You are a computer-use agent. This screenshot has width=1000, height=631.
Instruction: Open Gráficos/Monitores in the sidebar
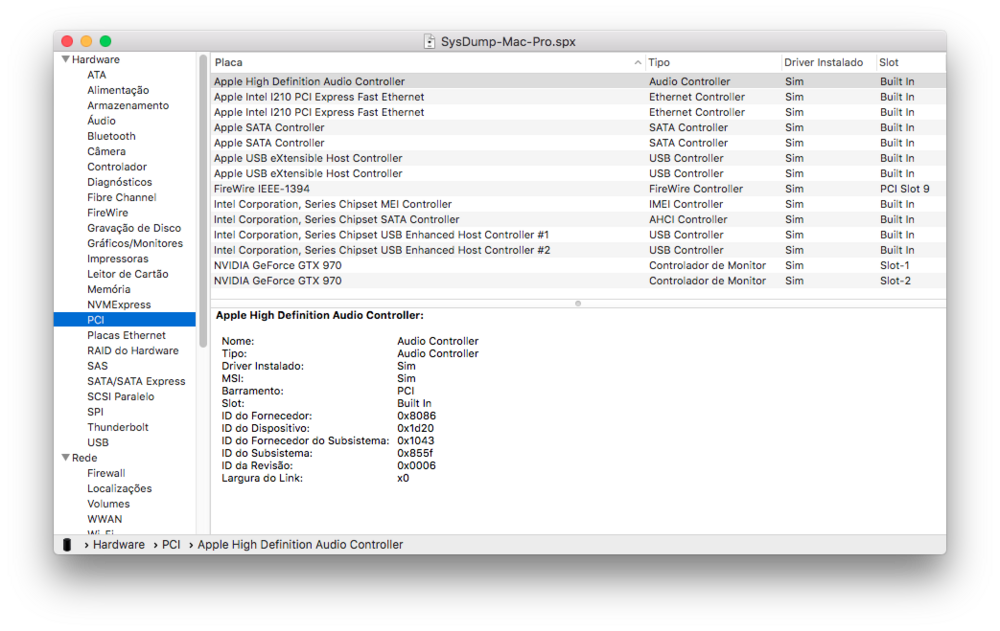[135, 243]
